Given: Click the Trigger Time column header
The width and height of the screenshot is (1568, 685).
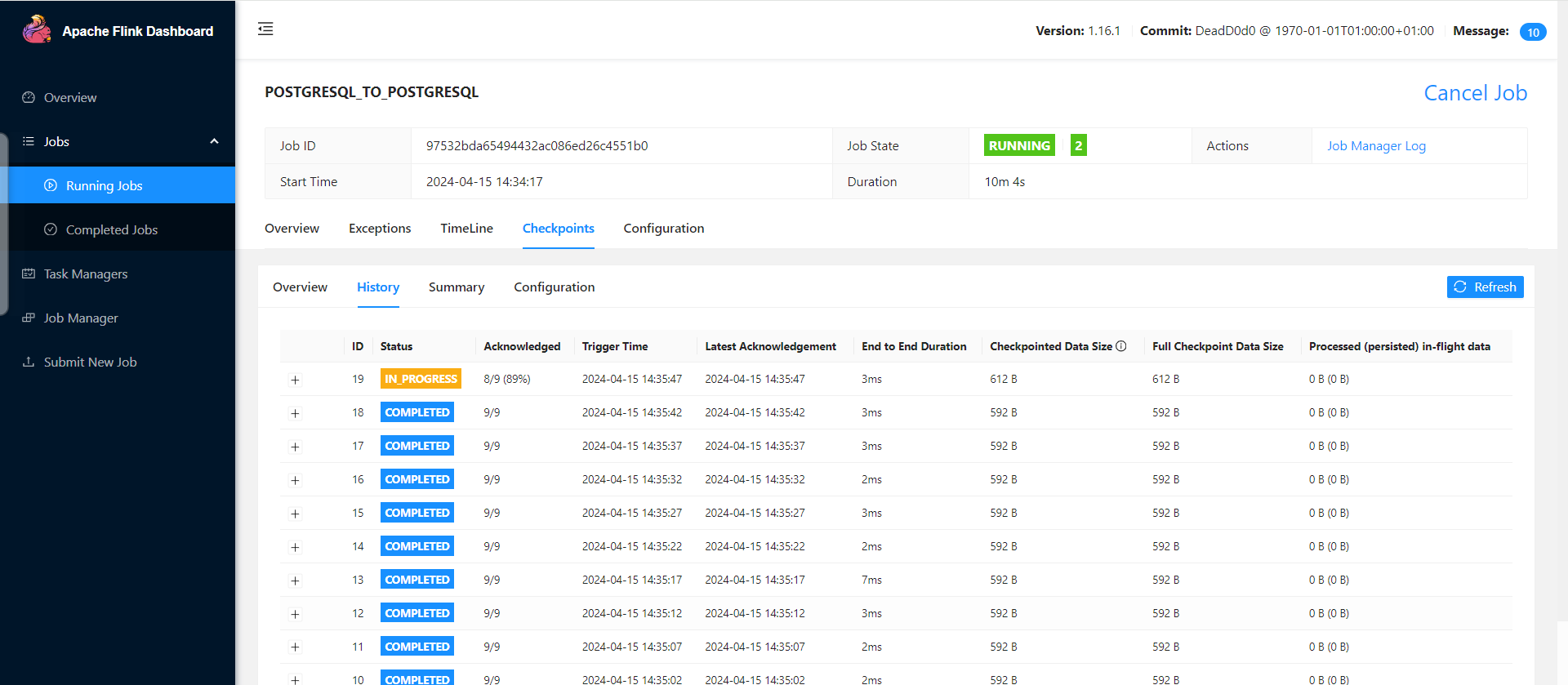Looking at the screenshot, I should (x=615, y=346).
